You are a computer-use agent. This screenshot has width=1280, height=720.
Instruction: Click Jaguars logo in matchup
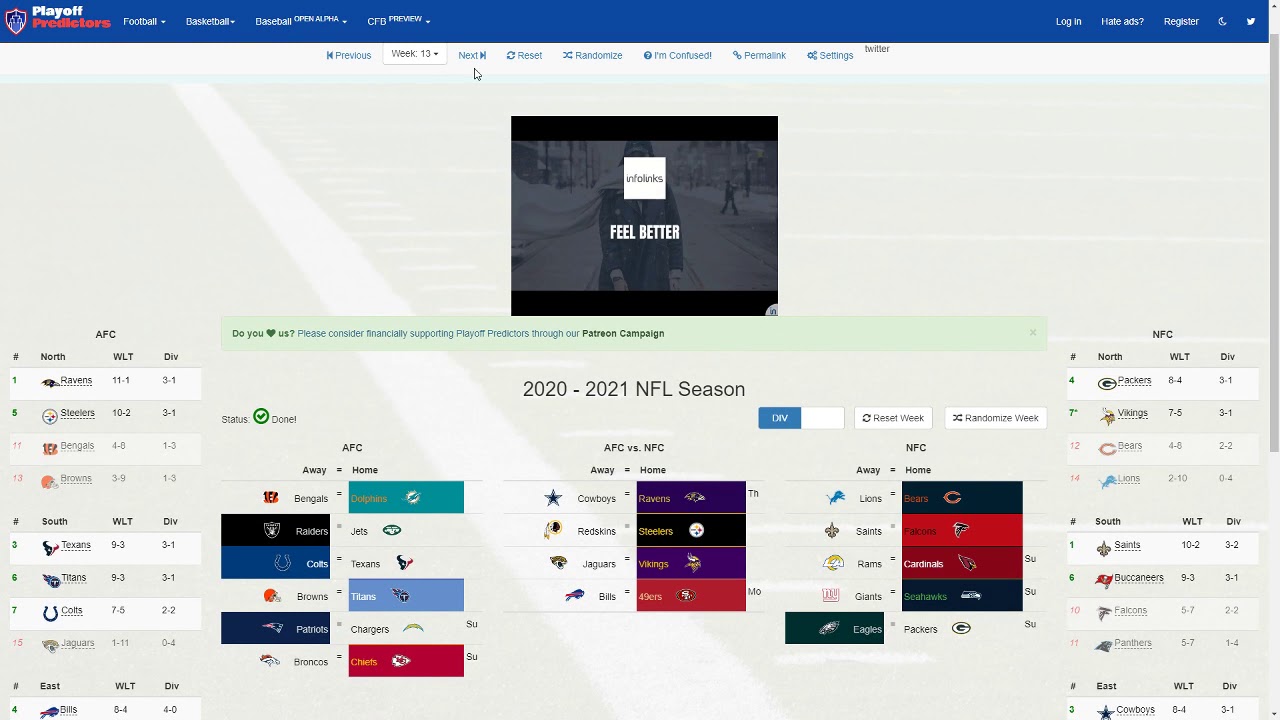[x=559, y=563]
